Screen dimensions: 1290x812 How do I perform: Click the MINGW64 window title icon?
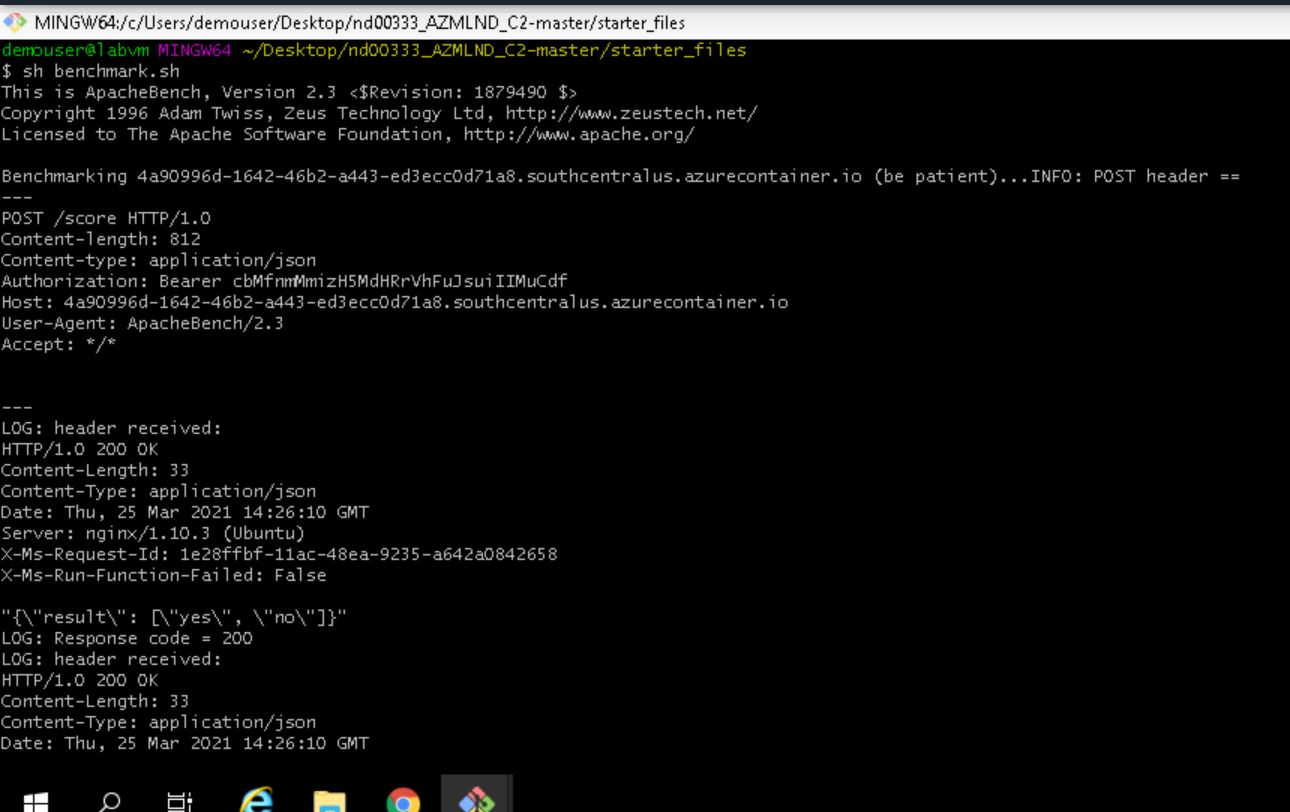[x=16, y=22]
